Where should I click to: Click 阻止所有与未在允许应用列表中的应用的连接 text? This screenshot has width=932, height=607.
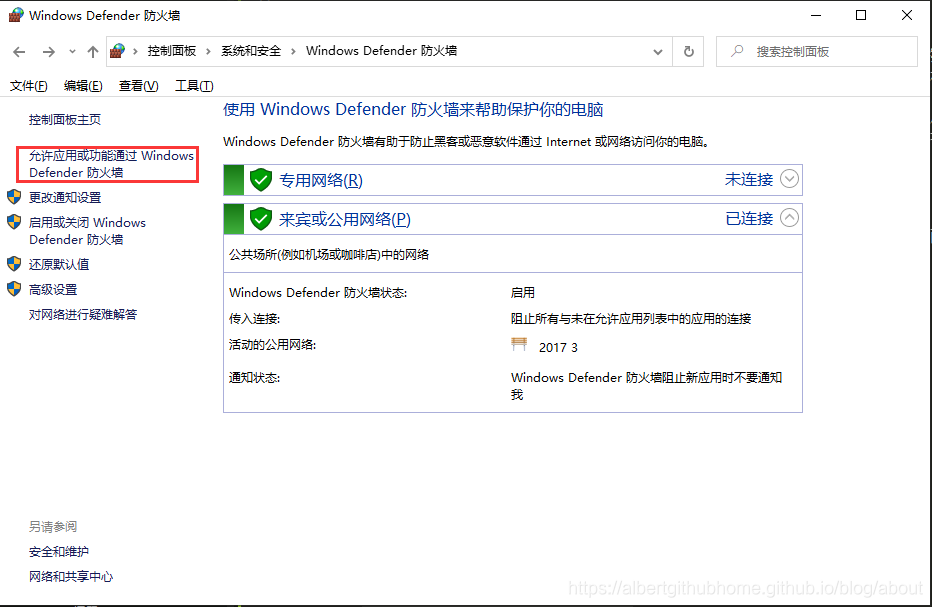click(x=631, y=319)
